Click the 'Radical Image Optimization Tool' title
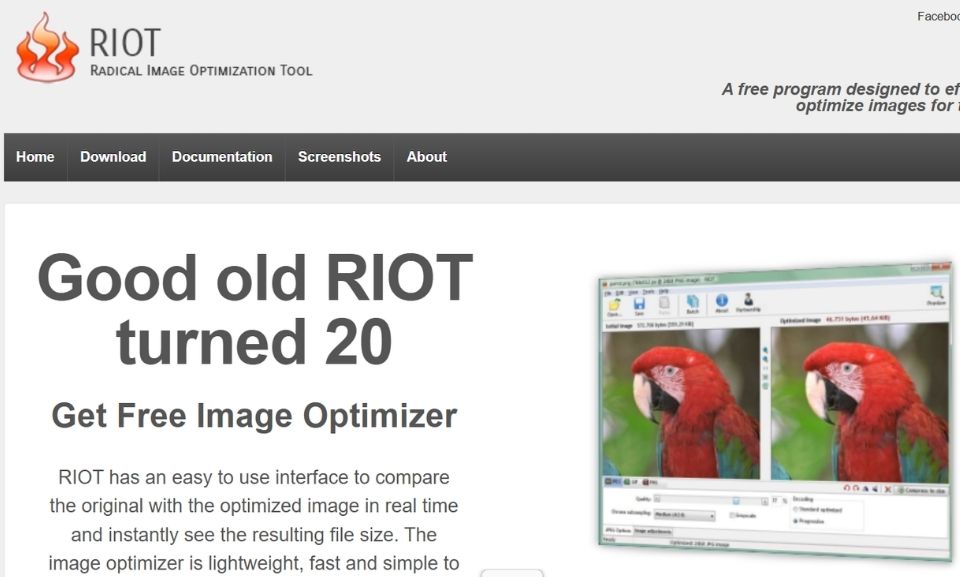This screenshot has height=577, width=960. pos(201,70)
